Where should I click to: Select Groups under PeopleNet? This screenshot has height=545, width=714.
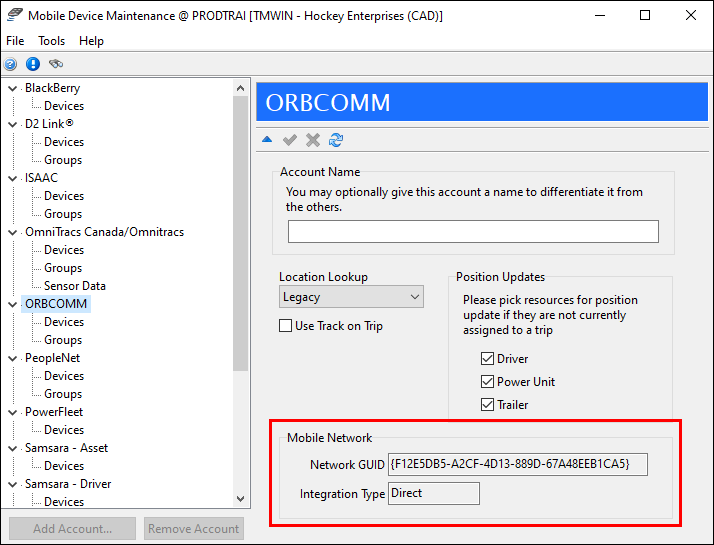click(63, 394)
